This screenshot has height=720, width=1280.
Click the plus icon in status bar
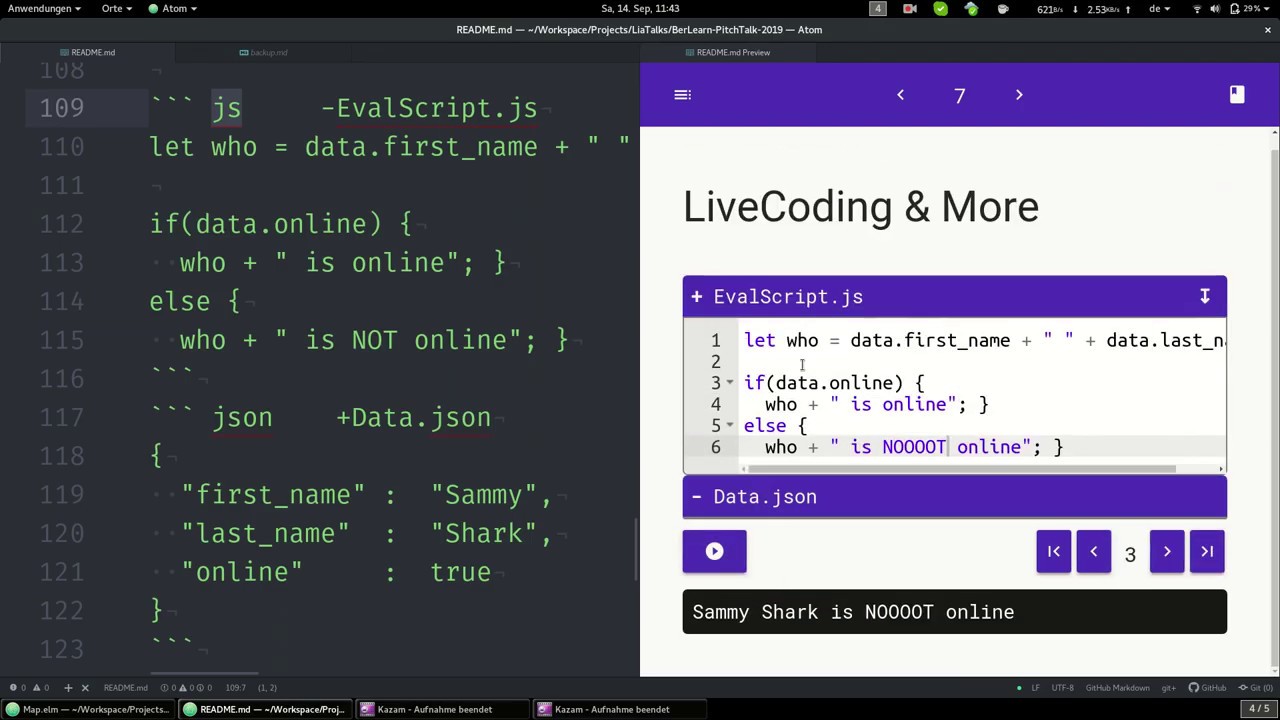(68, 688)
